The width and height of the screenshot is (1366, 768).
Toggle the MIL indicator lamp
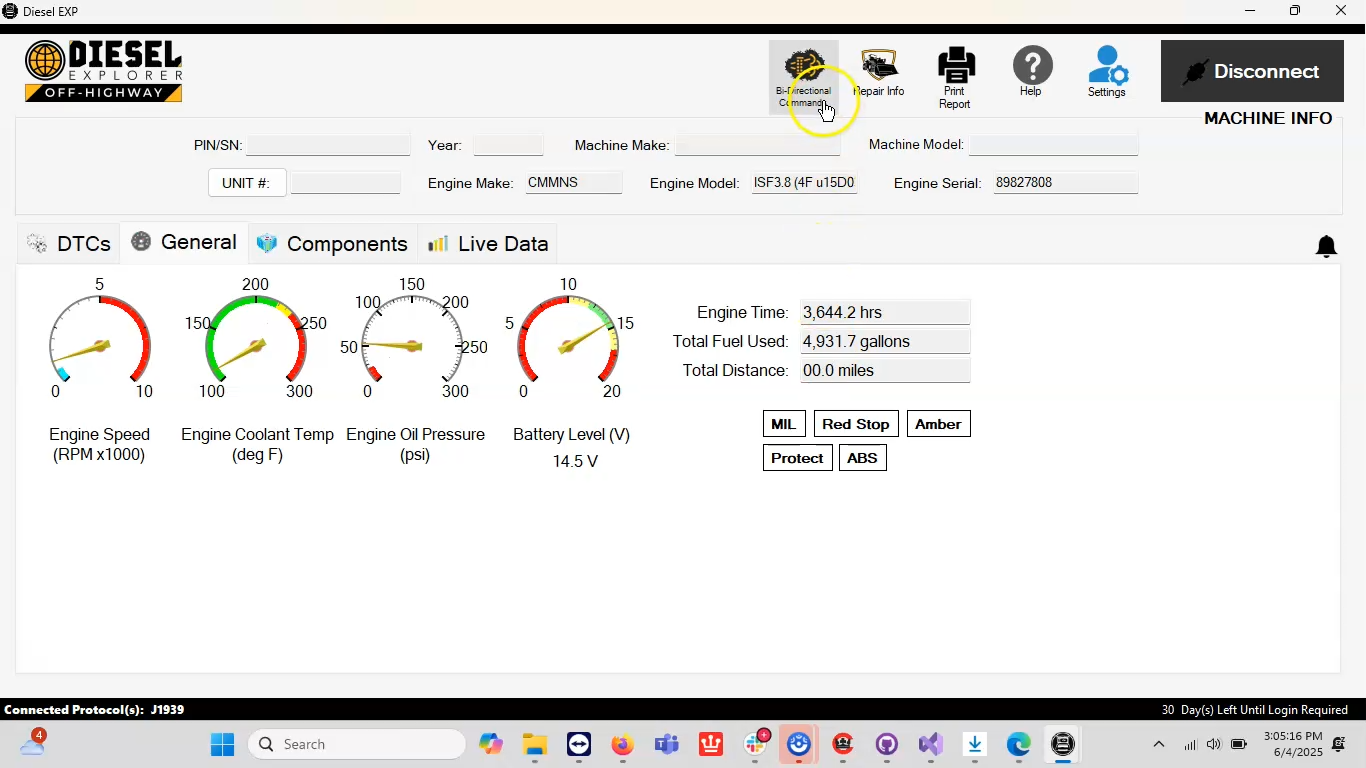(784, 423)
